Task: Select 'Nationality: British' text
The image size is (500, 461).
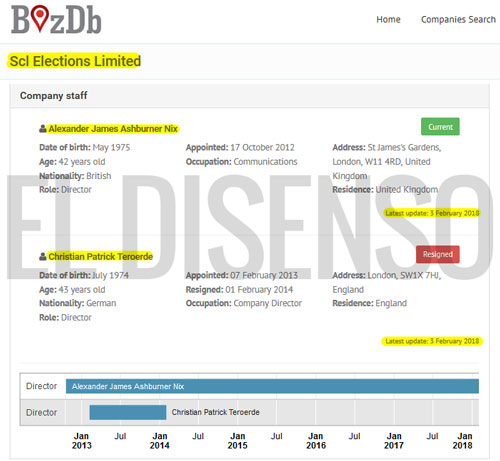Action: point(75,176)
